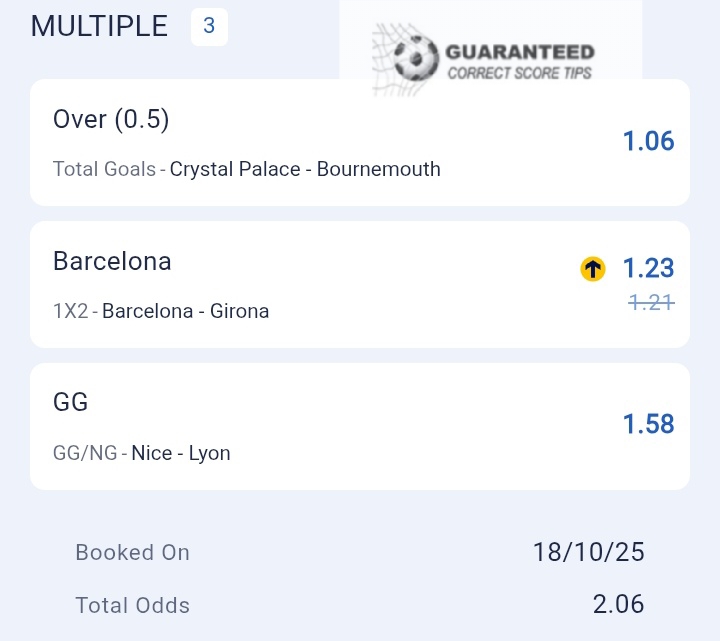Click the updated 1.23 odds value
720x641 pixels.
point(648,268)
